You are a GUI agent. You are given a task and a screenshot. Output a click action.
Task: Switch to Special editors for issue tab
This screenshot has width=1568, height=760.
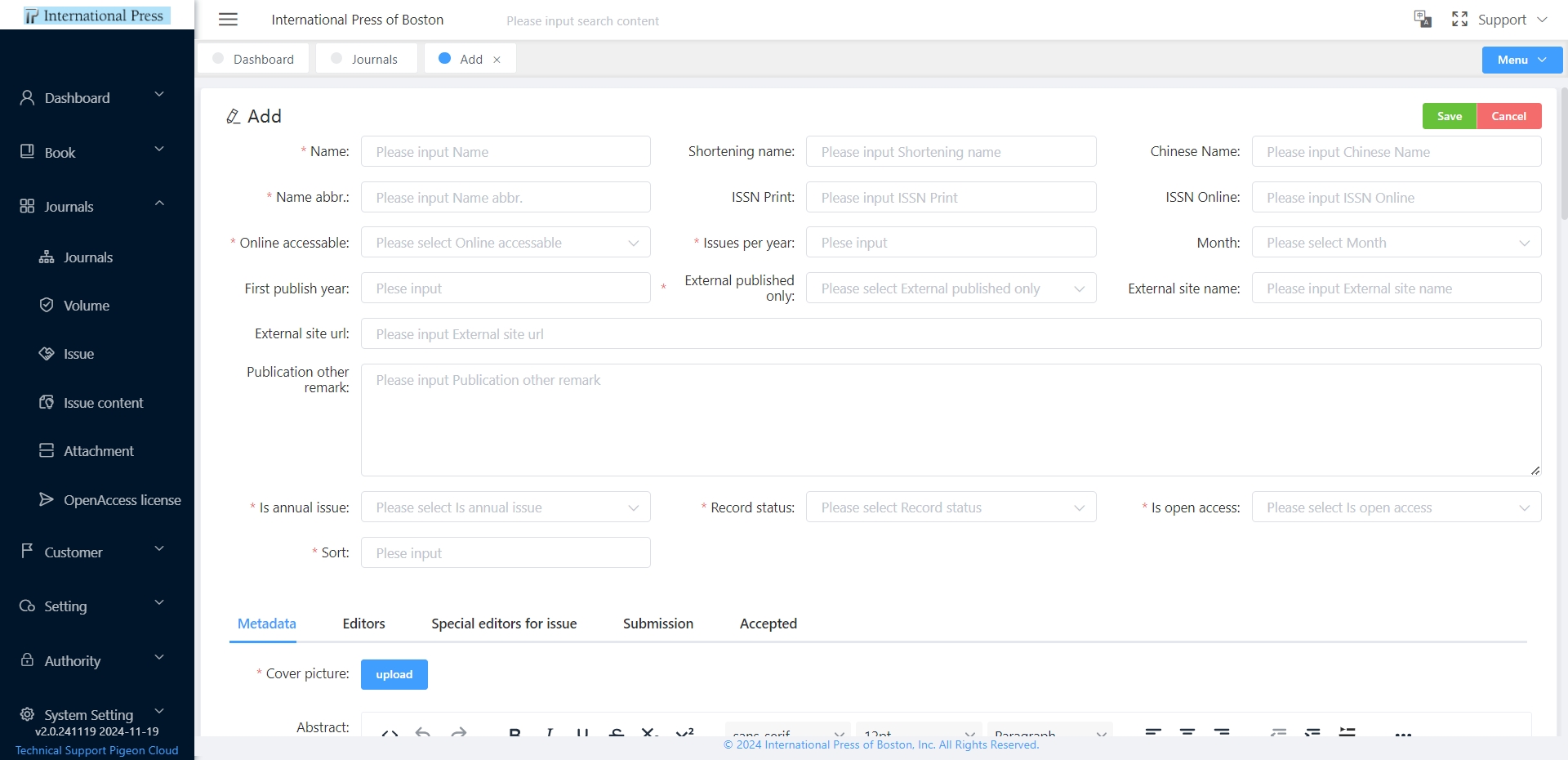[x=504, y=624]
